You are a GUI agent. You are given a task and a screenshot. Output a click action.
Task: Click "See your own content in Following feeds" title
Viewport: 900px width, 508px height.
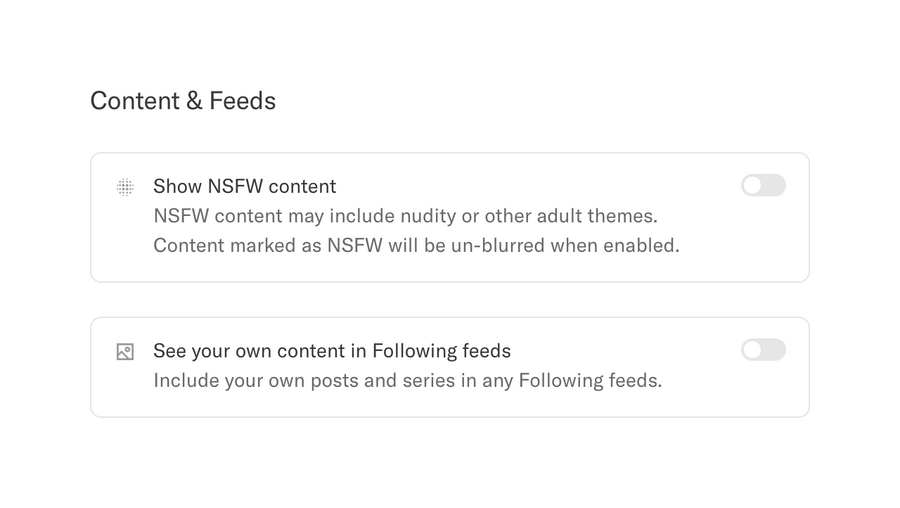tap(331, 351)
